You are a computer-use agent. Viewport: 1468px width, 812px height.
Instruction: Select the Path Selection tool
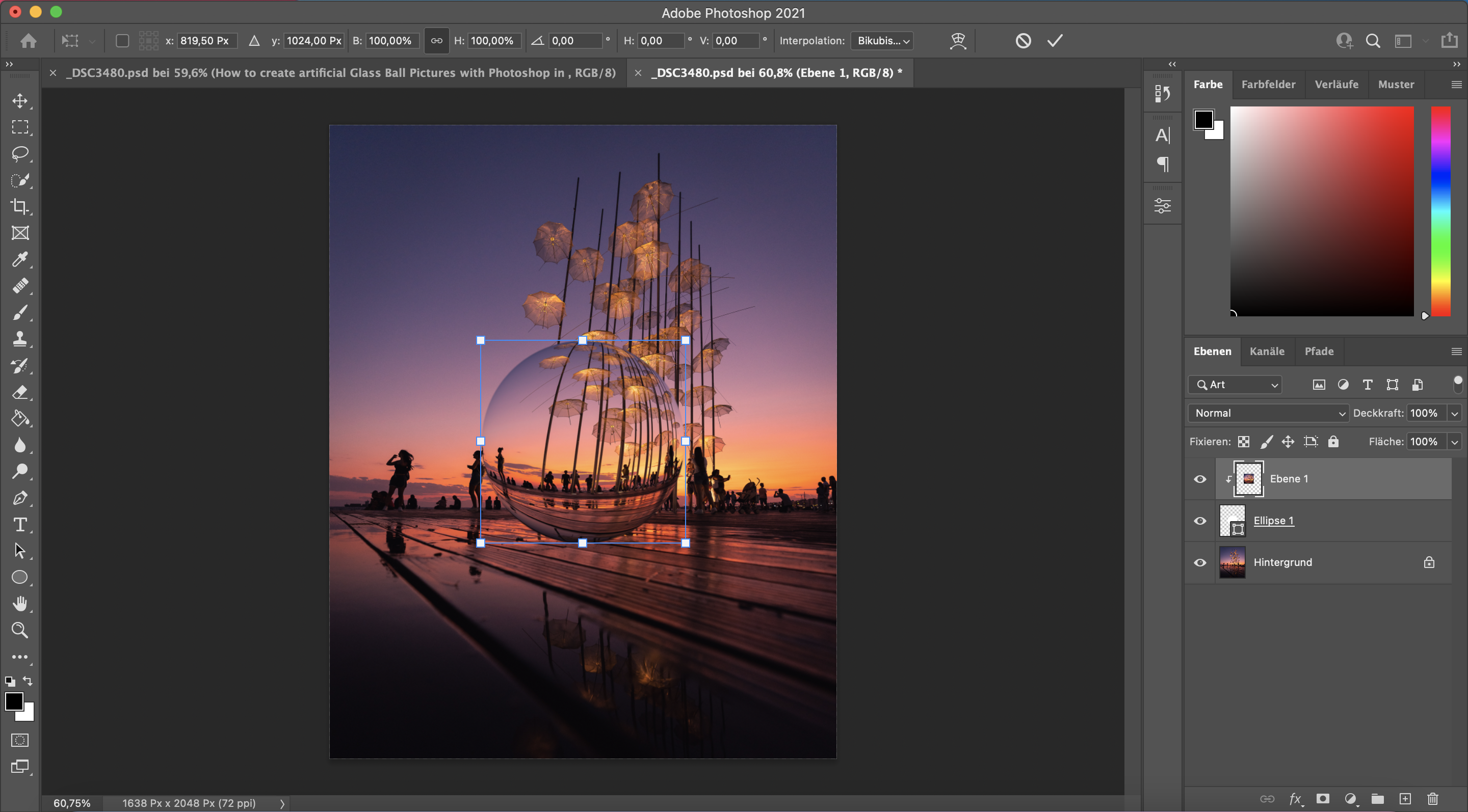point(20,551)
